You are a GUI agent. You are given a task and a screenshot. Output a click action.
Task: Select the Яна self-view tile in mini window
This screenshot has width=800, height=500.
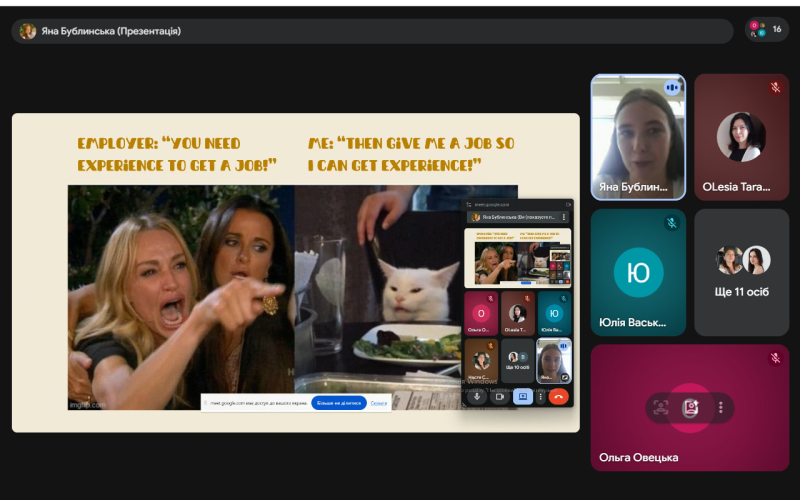click(x=554, y=361)
